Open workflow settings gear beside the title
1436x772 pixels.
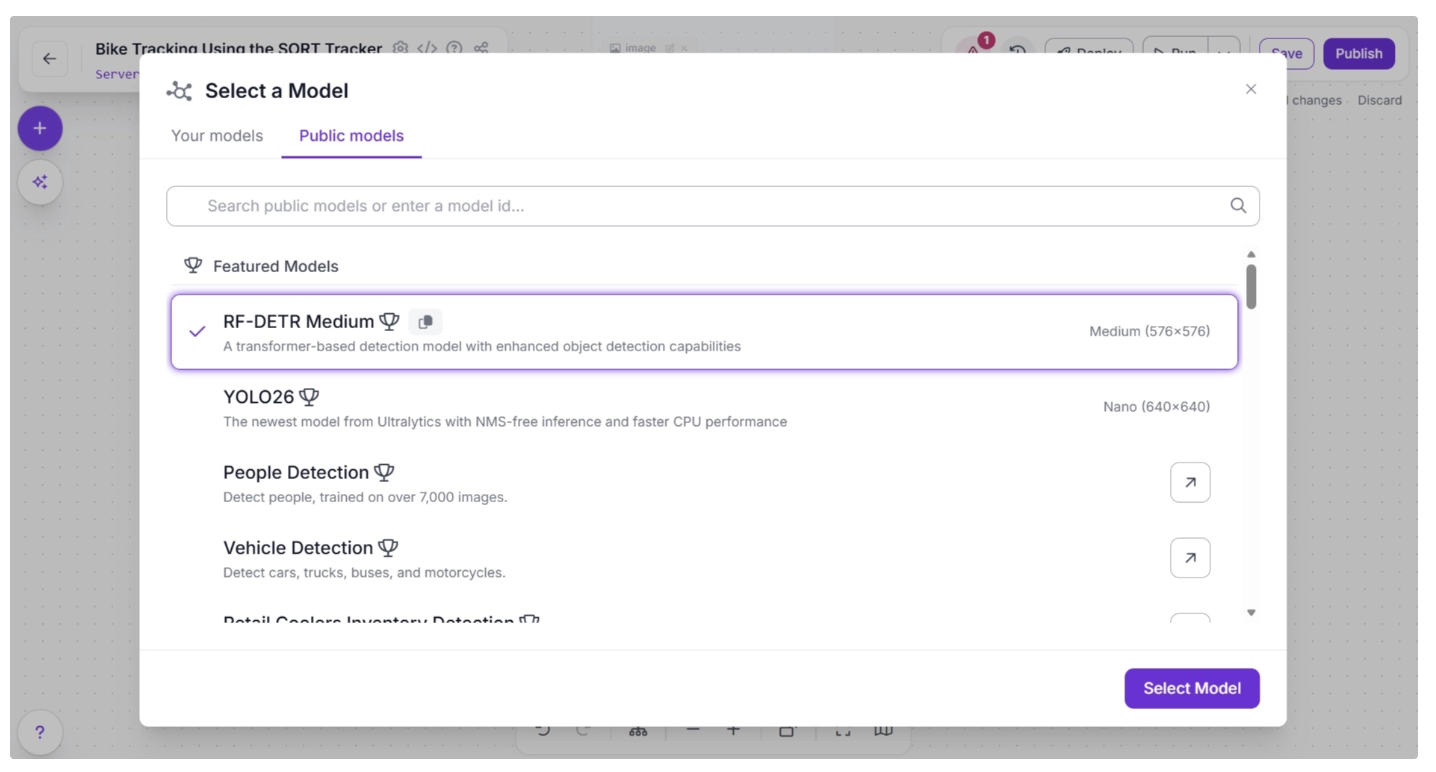click(400, 48)
